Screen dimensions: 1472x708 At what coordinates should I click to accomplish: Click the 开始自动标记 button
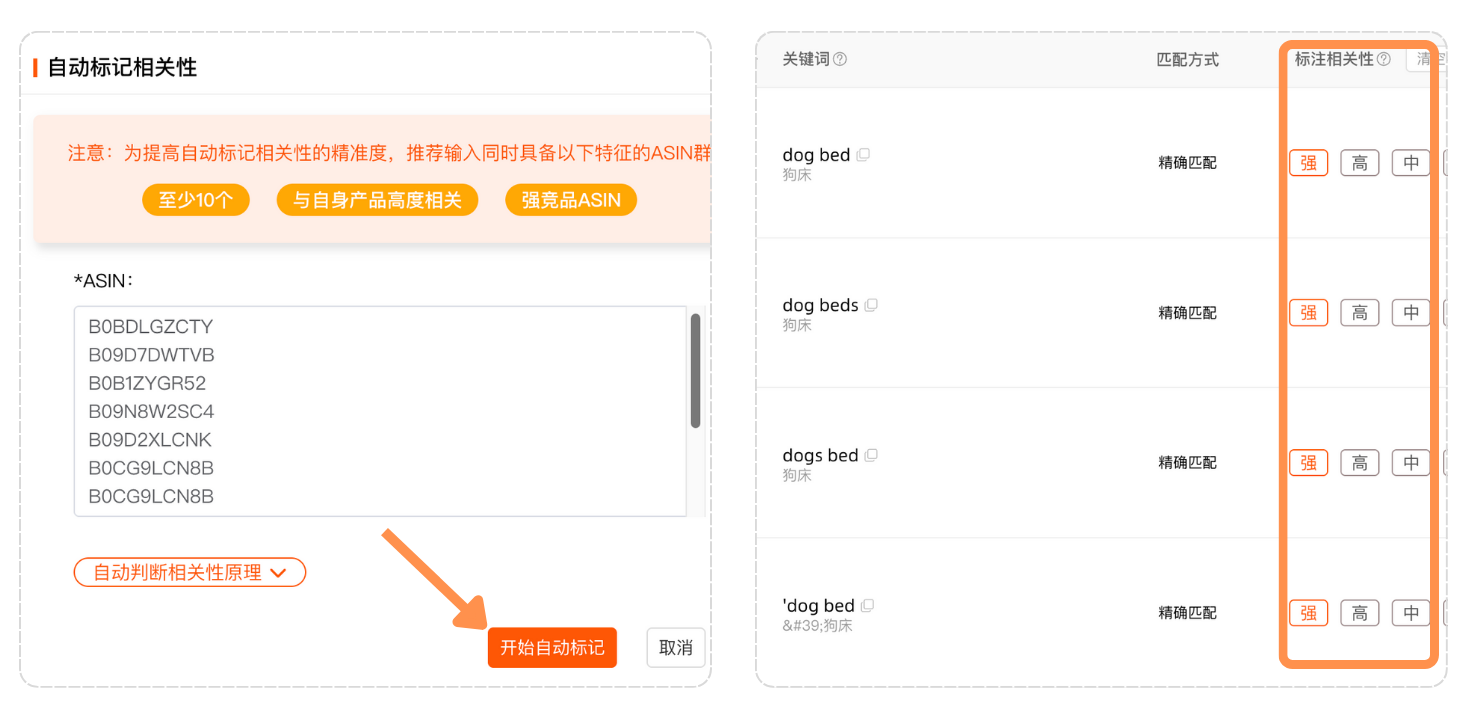(552, 648)
